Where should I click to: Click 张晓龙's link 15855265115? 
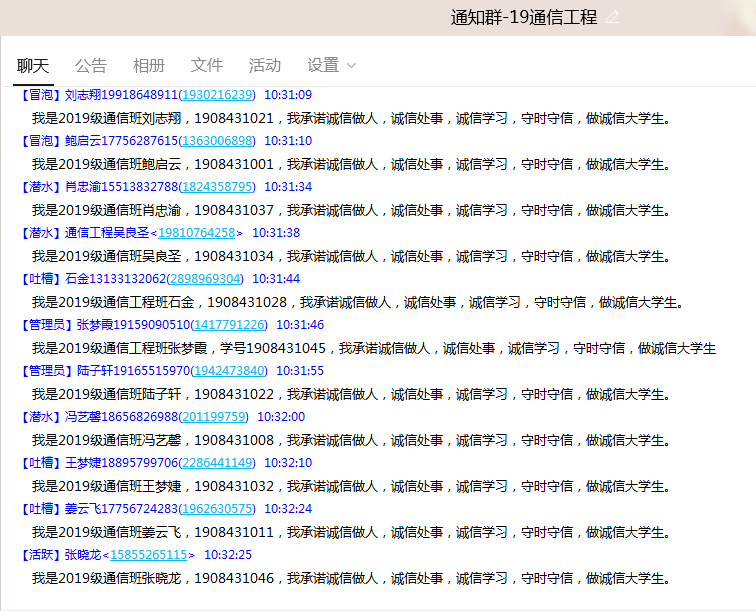pos(149,555)
